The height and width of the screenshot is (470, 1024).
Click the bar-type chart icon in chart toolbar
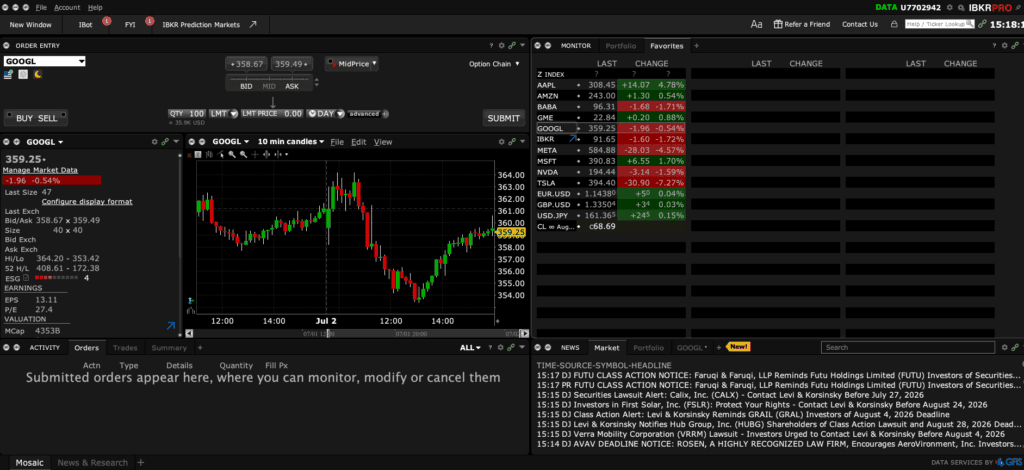pyautogui.click(x=209, y=155)
